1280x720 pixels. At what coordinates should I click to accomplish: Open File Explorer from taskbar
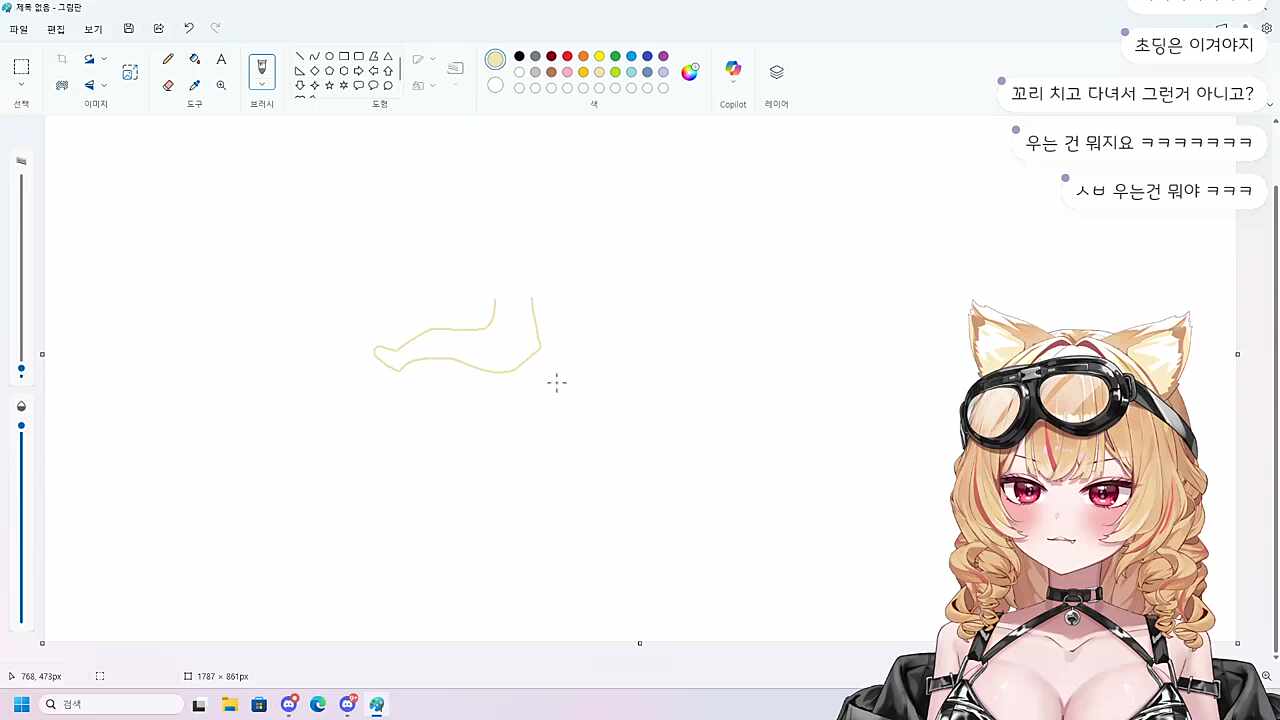(229, 704)
